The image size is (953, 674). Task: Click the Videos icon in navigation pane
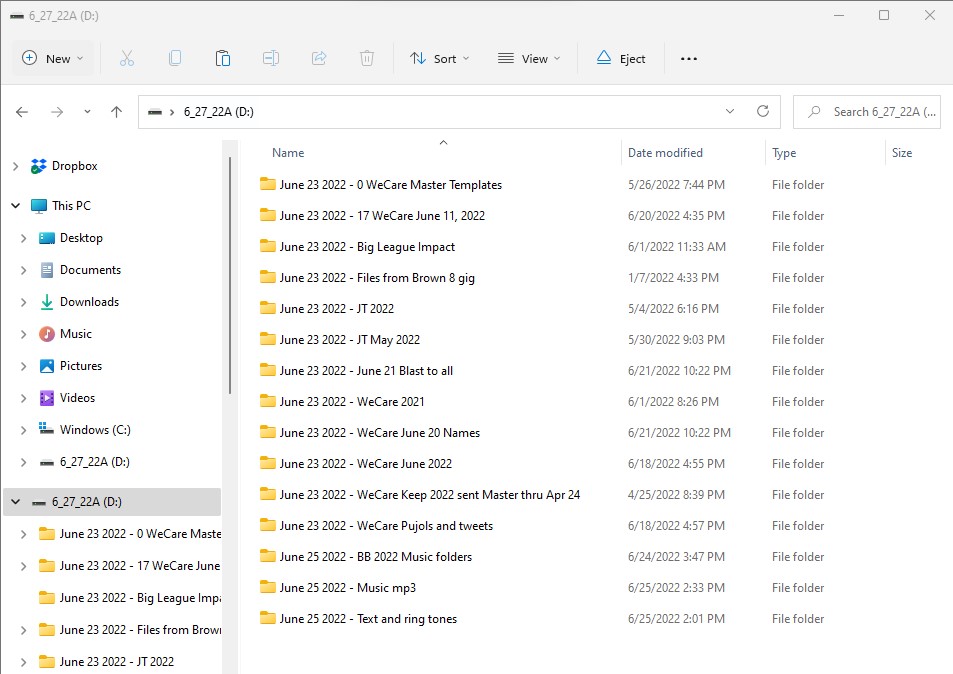pos(47,398)
